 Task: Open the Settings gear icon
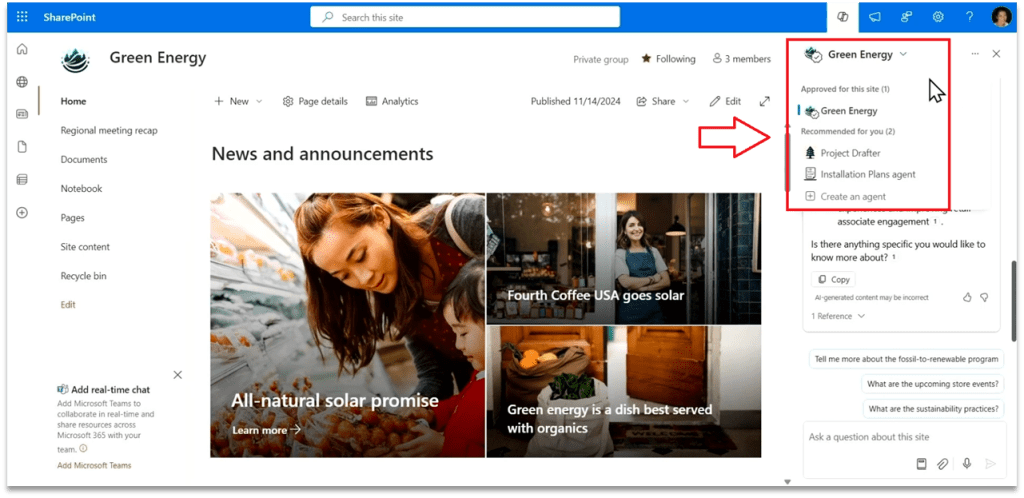(938, 17)
